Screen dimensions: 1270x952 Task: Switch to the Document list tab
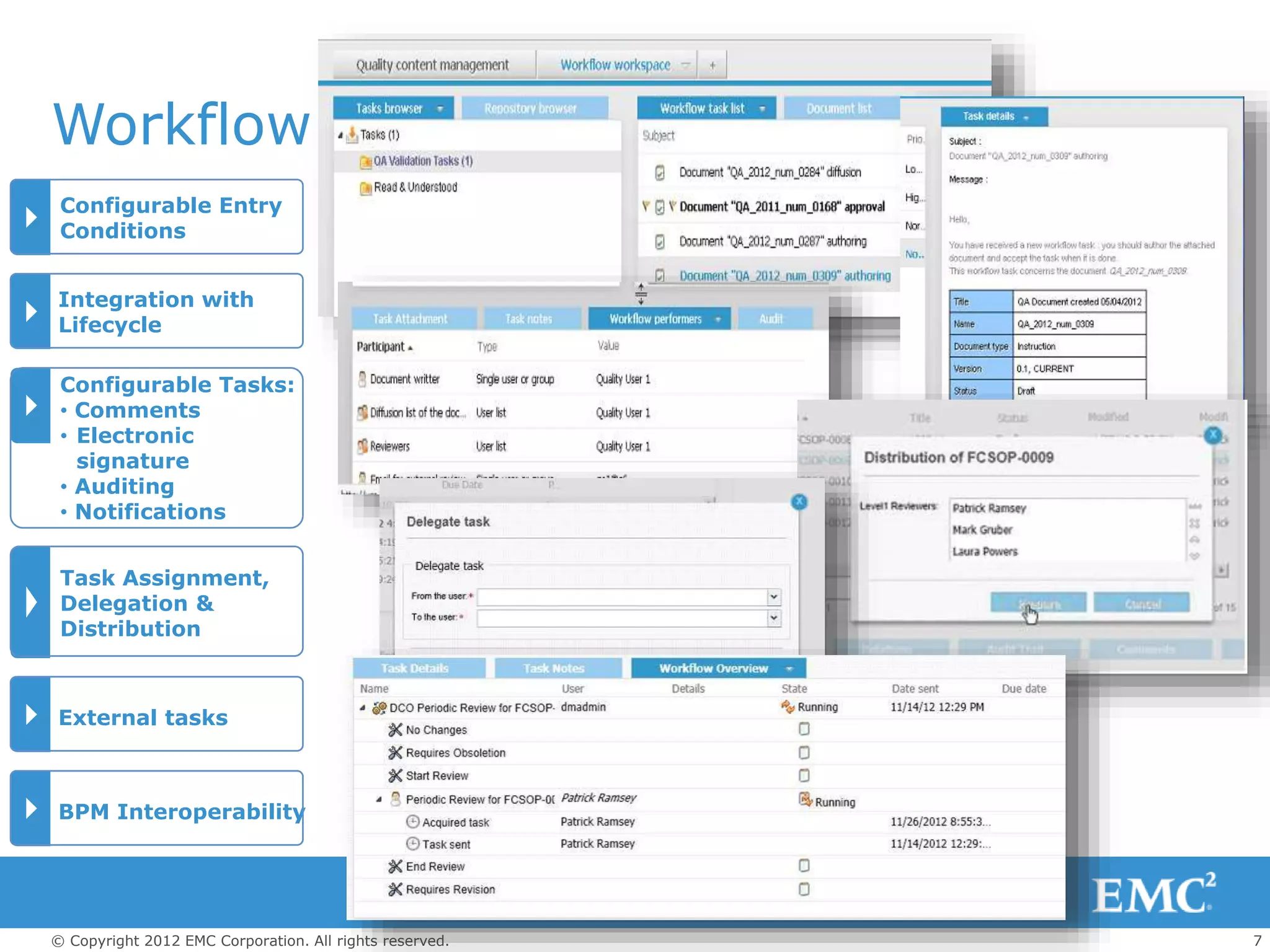[841, 108]
